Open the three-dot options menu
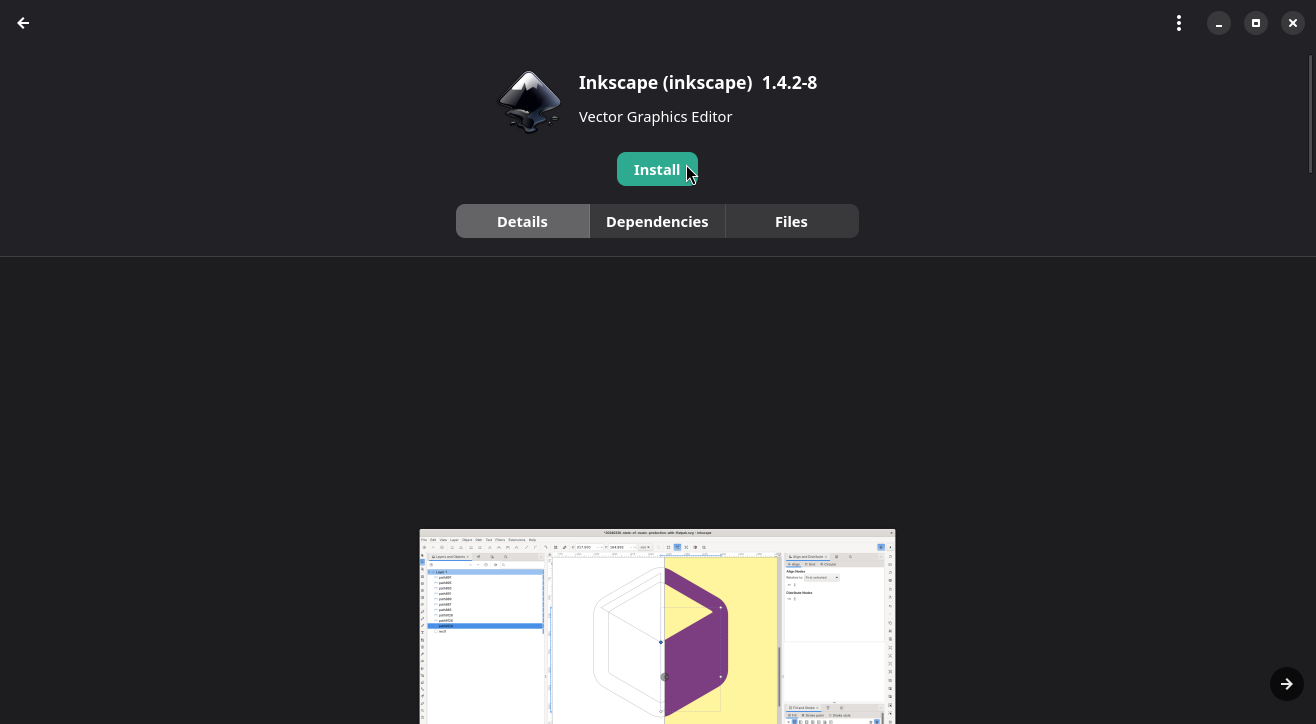The width and height of the screenshot is (1316, 724). pyautogui.click(x=1179, y=23)
